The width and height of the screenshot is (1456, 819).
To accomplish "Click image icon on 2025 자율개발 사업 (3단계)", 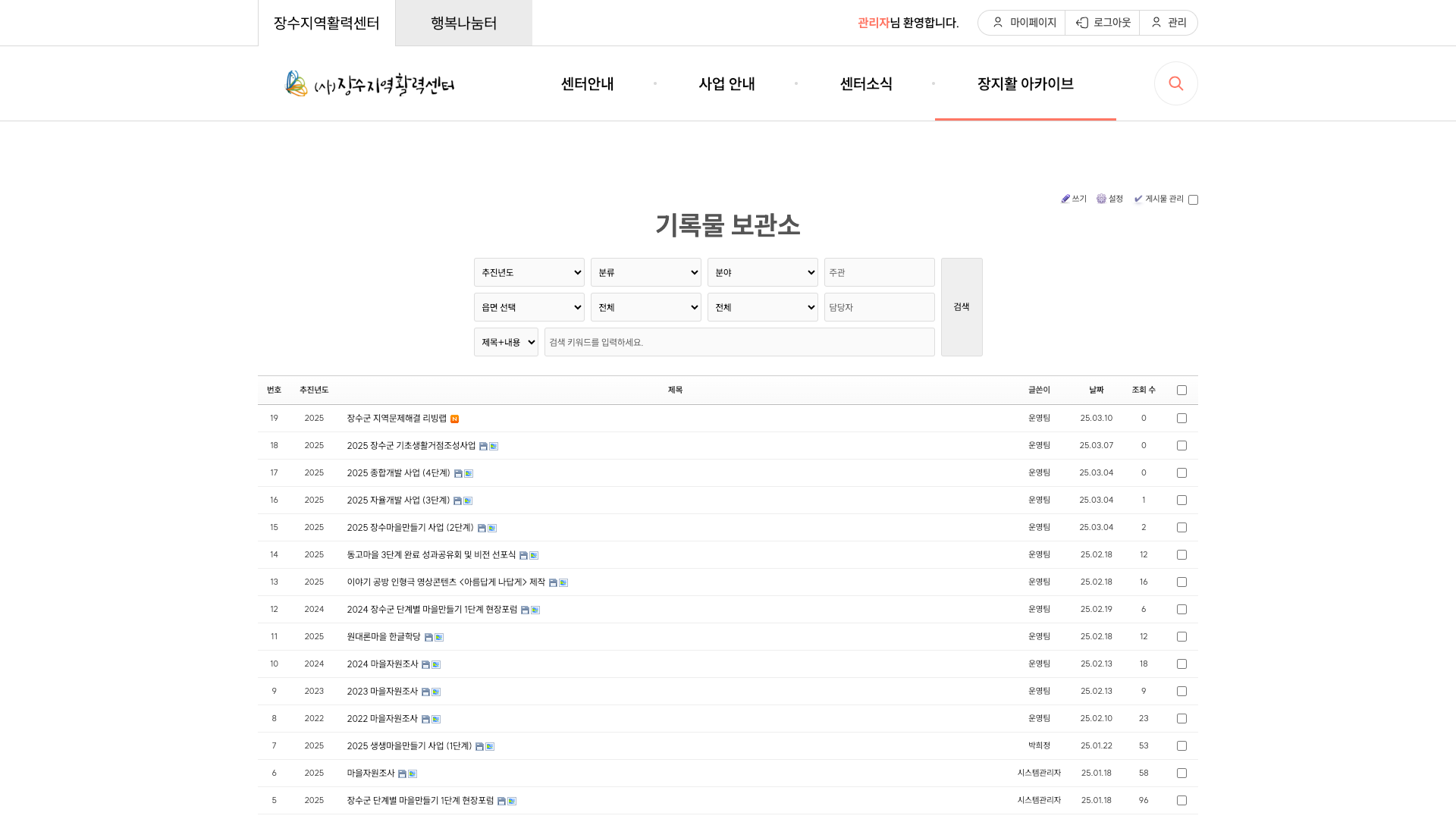I will click(x=468, y=500).
